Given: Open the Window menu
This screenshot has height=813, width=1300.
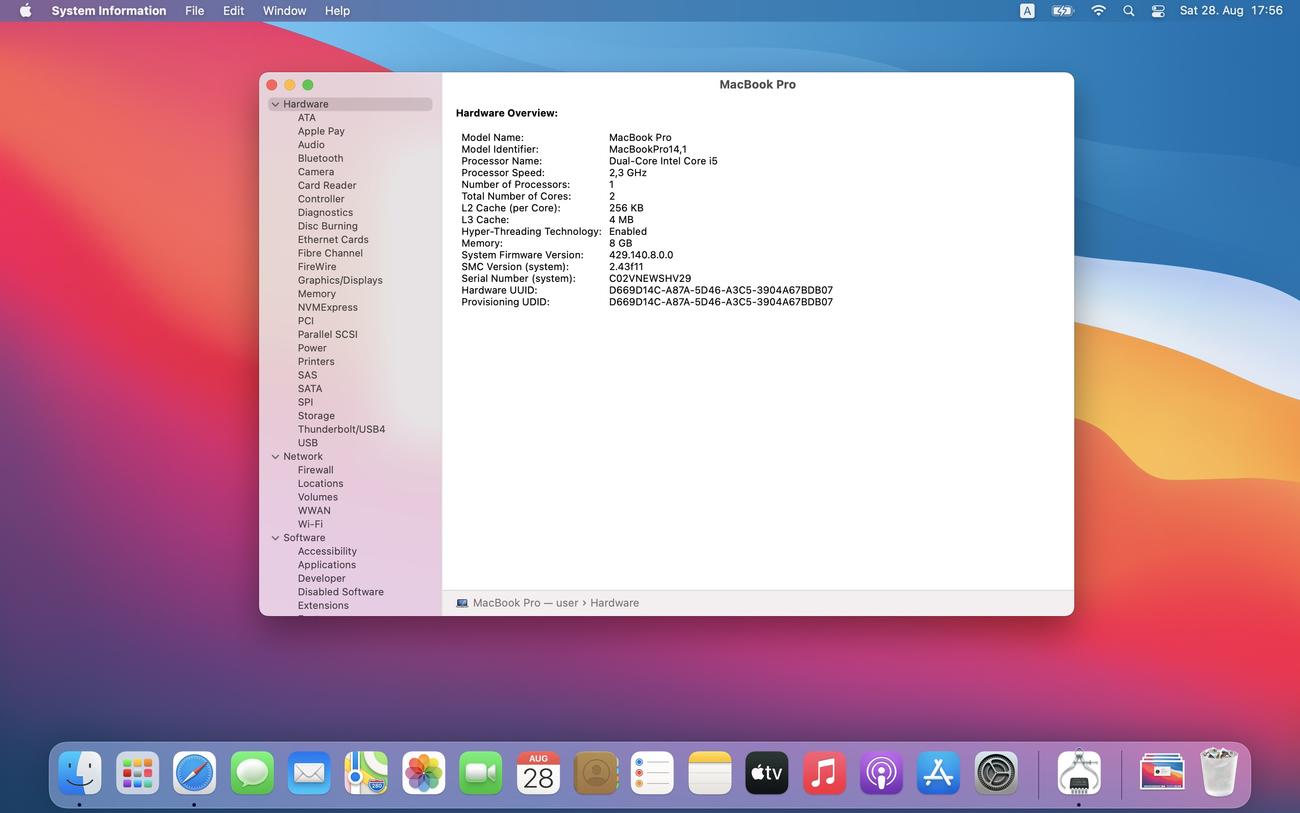Looking at the screenshot, I should click(285, 11).
